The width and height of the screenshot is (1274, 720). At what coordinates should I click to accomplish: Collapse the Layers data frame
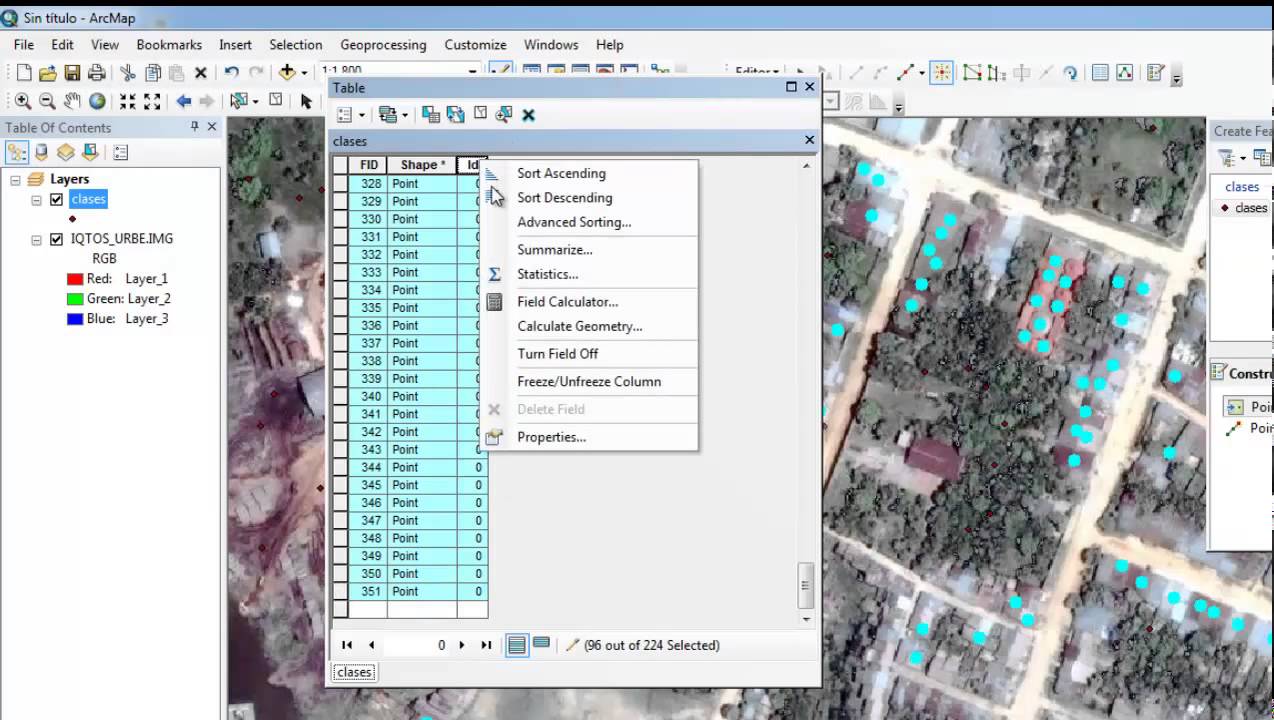16,180
